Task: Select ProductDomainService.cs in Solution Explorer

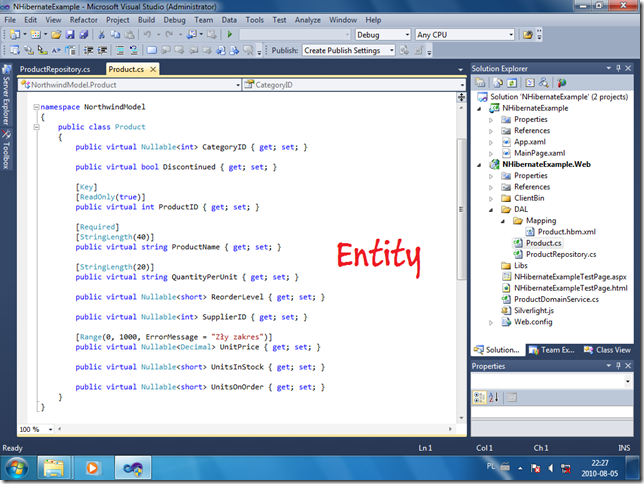Action: coord(556,300)
